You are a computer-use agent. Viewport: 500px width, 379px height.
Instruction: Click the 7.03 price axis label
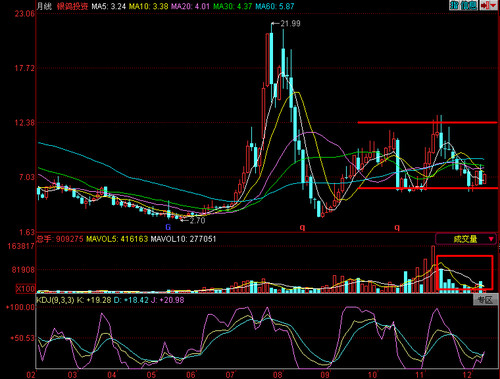click(27, 177)
